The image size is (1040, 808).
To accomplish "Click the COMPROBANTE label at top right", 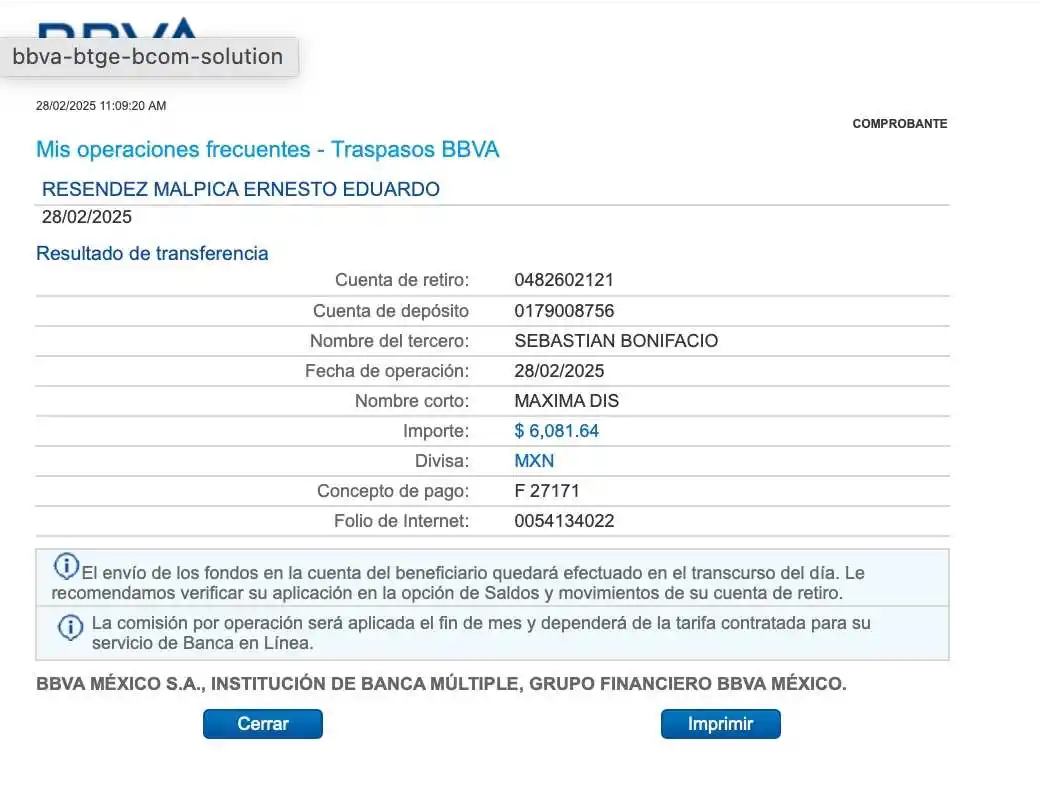I will 899,124.
